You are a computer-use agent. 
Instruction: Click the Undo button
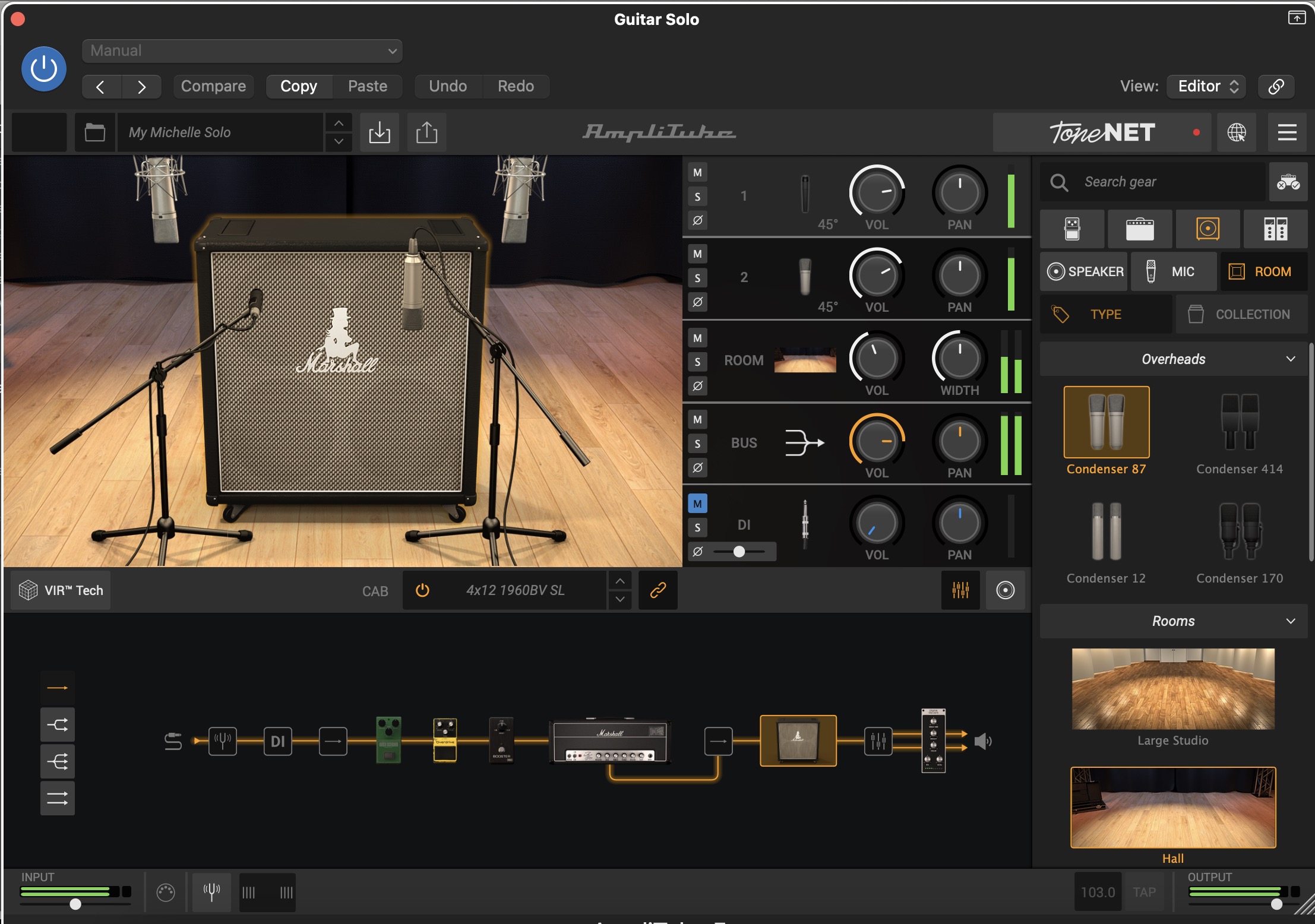tap(448, 87)
